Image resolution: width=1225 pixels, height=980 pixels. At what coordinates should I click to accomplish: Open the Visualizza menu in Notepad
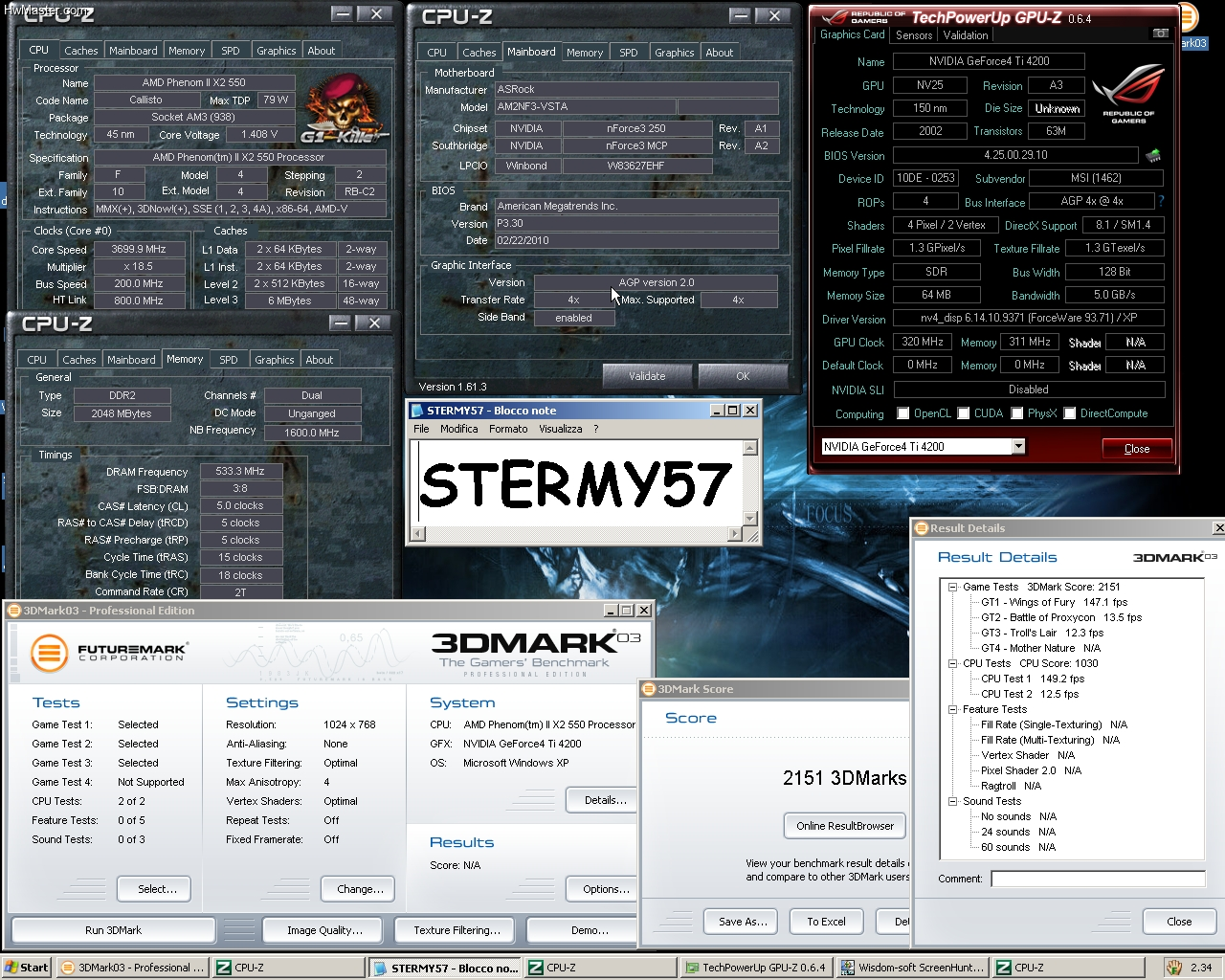pos(560,429)
